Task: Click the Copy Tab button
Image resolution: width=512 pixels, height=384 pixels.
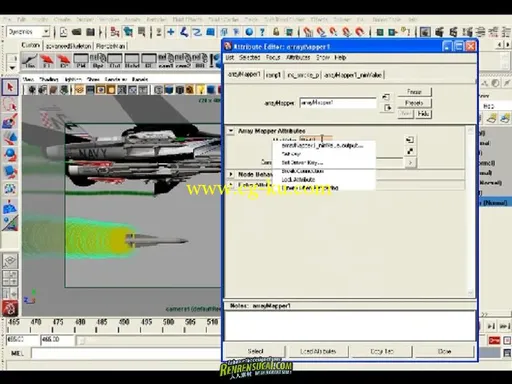Action: tap(382, 351)
